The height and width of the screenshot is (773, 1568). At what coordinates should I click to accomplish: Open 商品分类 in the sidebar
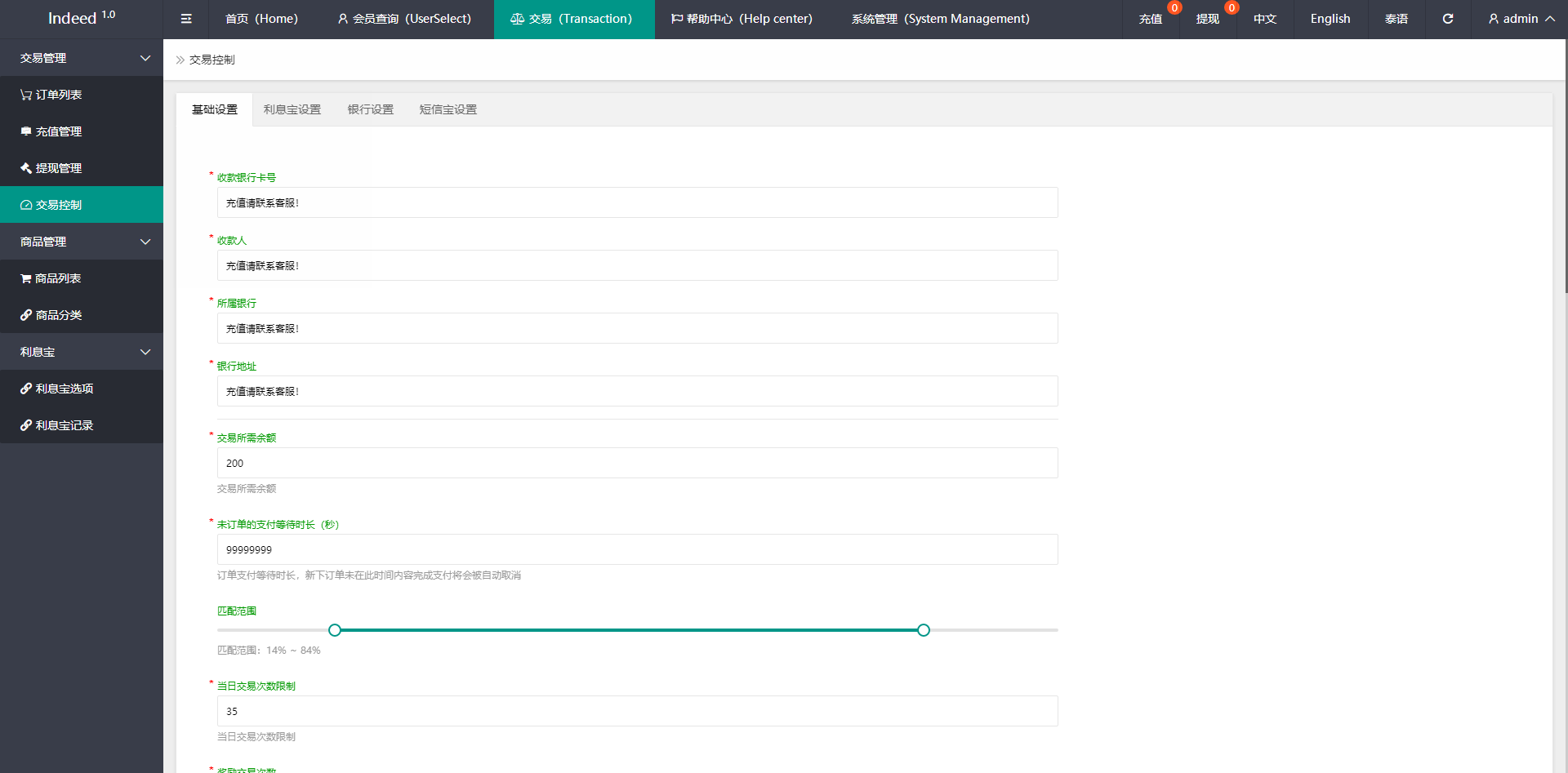[x=82, y=315]
